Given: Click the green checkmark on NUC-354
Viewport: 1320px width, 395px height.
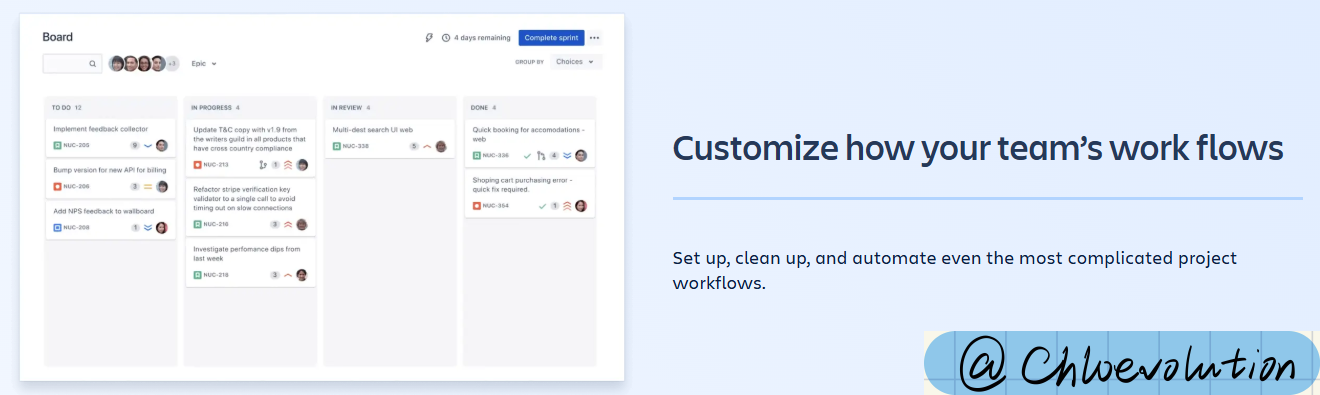Looking at the screenshot, I should point(542,205).
